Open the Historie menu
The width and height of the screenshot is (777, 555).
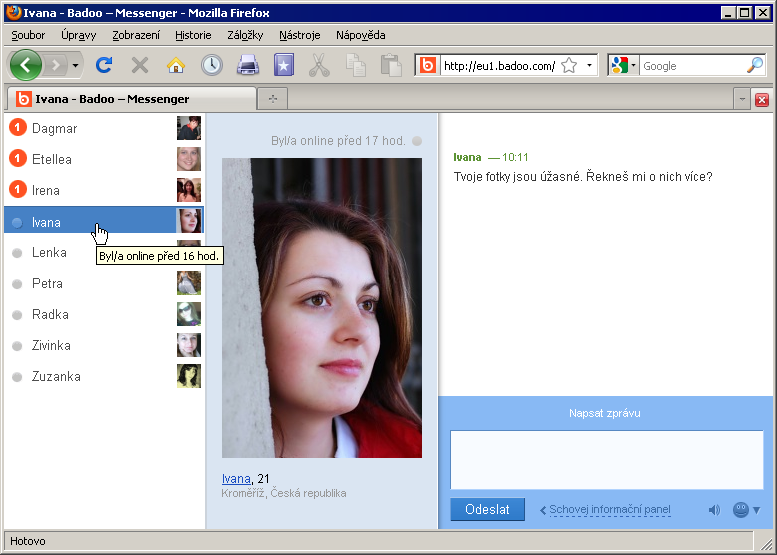point(193,35)
